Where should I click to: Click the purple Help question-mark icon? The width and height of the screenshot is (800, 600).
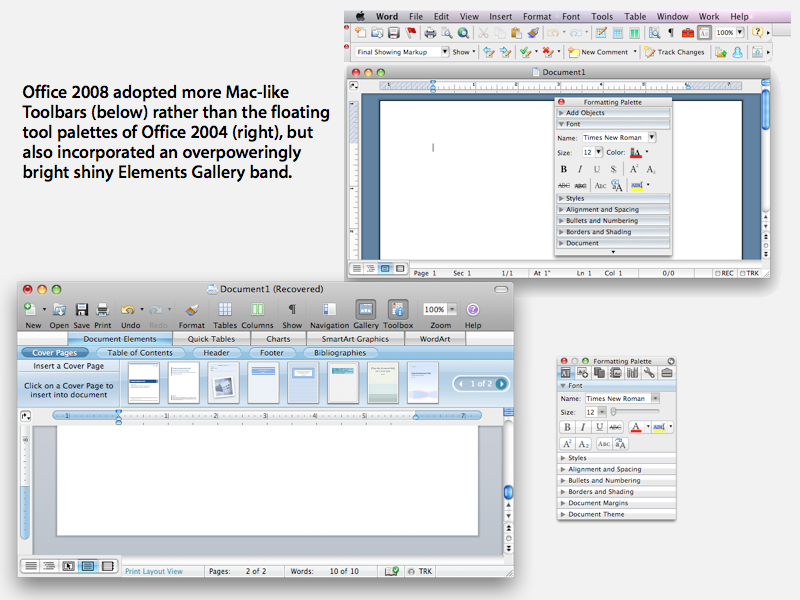tap(473, 309)
